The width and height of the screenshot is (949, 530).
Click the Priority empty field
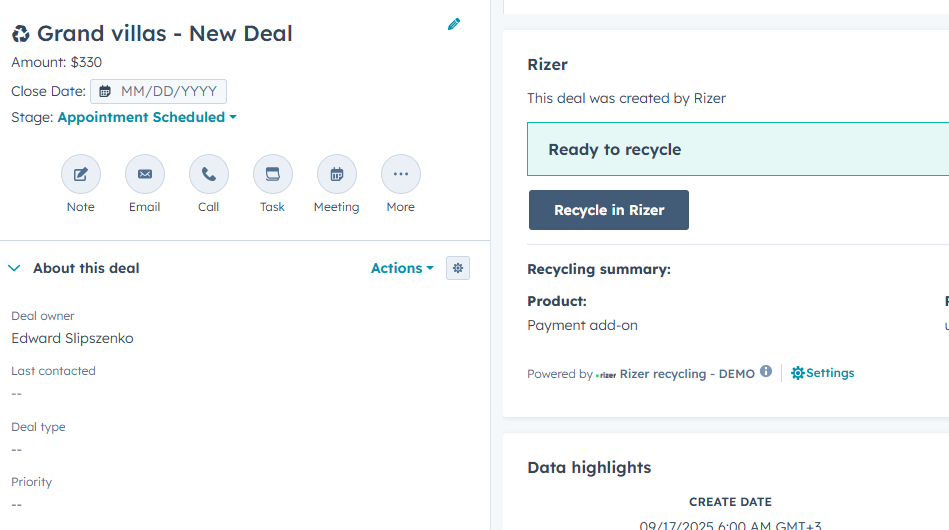click(17, 504)
